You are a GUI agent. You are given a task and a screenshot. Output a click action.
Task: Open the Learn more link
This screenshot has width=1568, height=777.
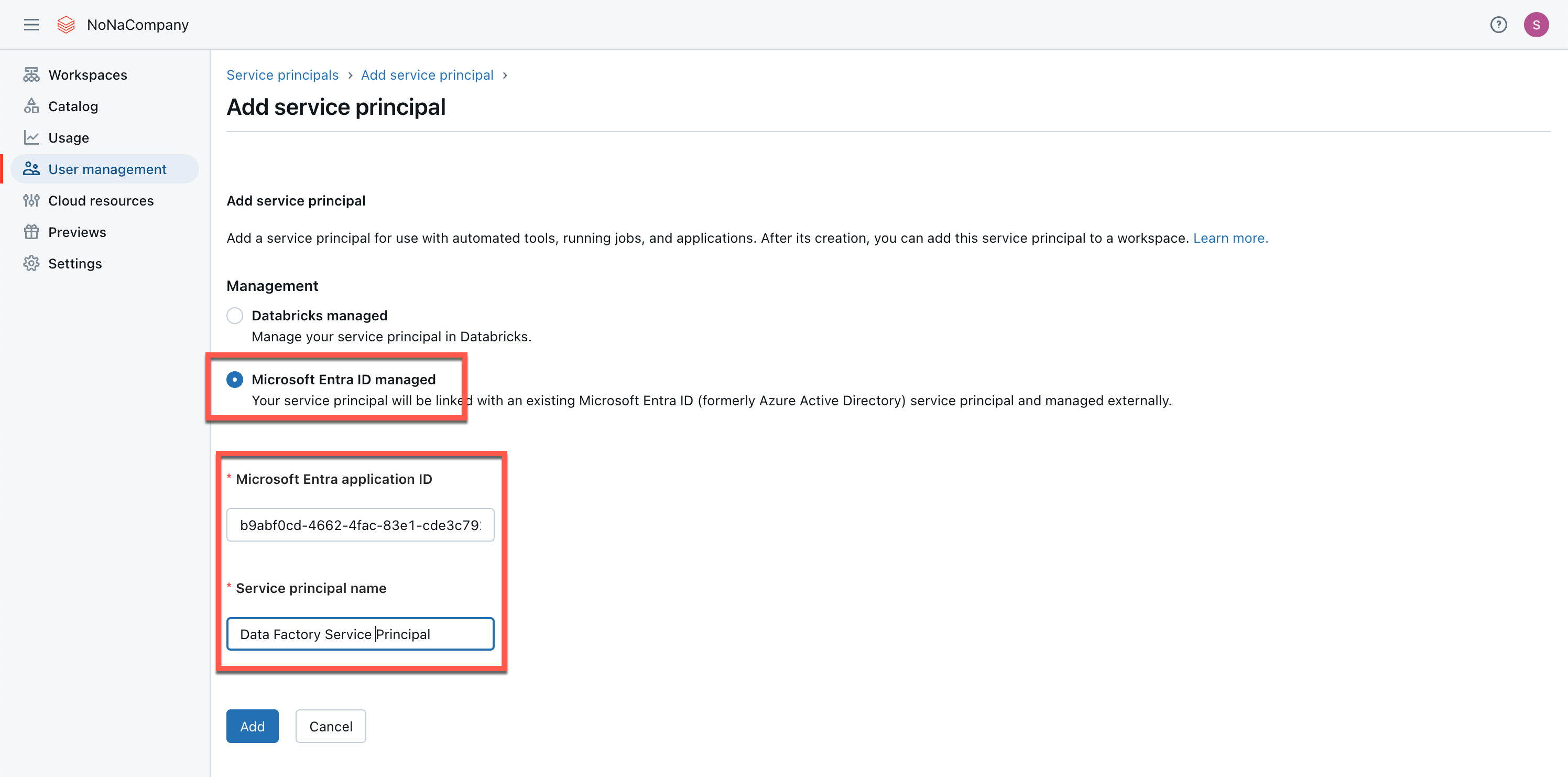(x=1230, y=238)
